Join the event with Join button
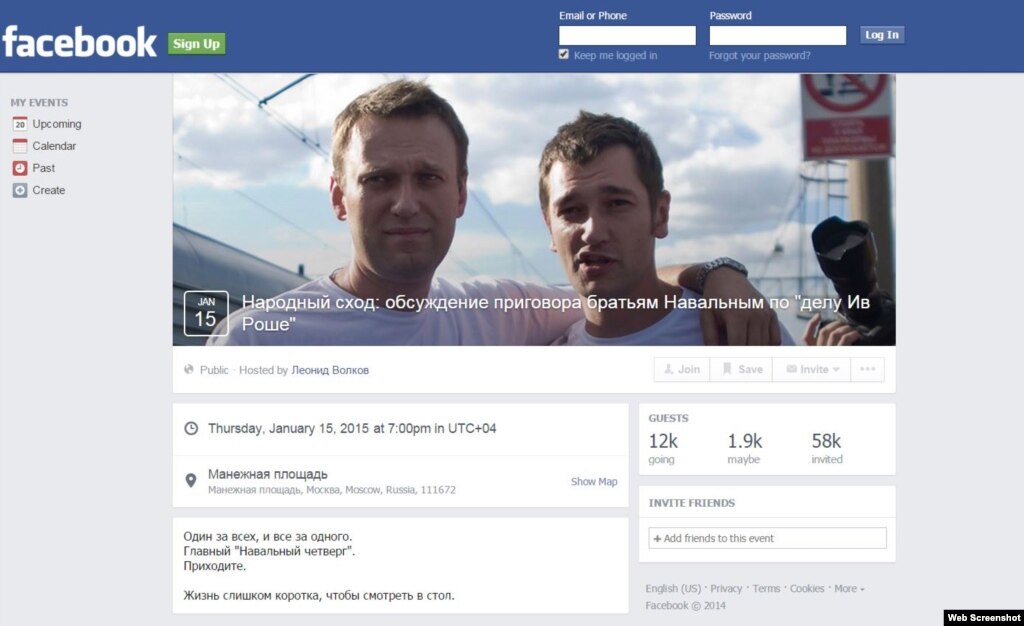The image size is (1024, 626). 682,369
